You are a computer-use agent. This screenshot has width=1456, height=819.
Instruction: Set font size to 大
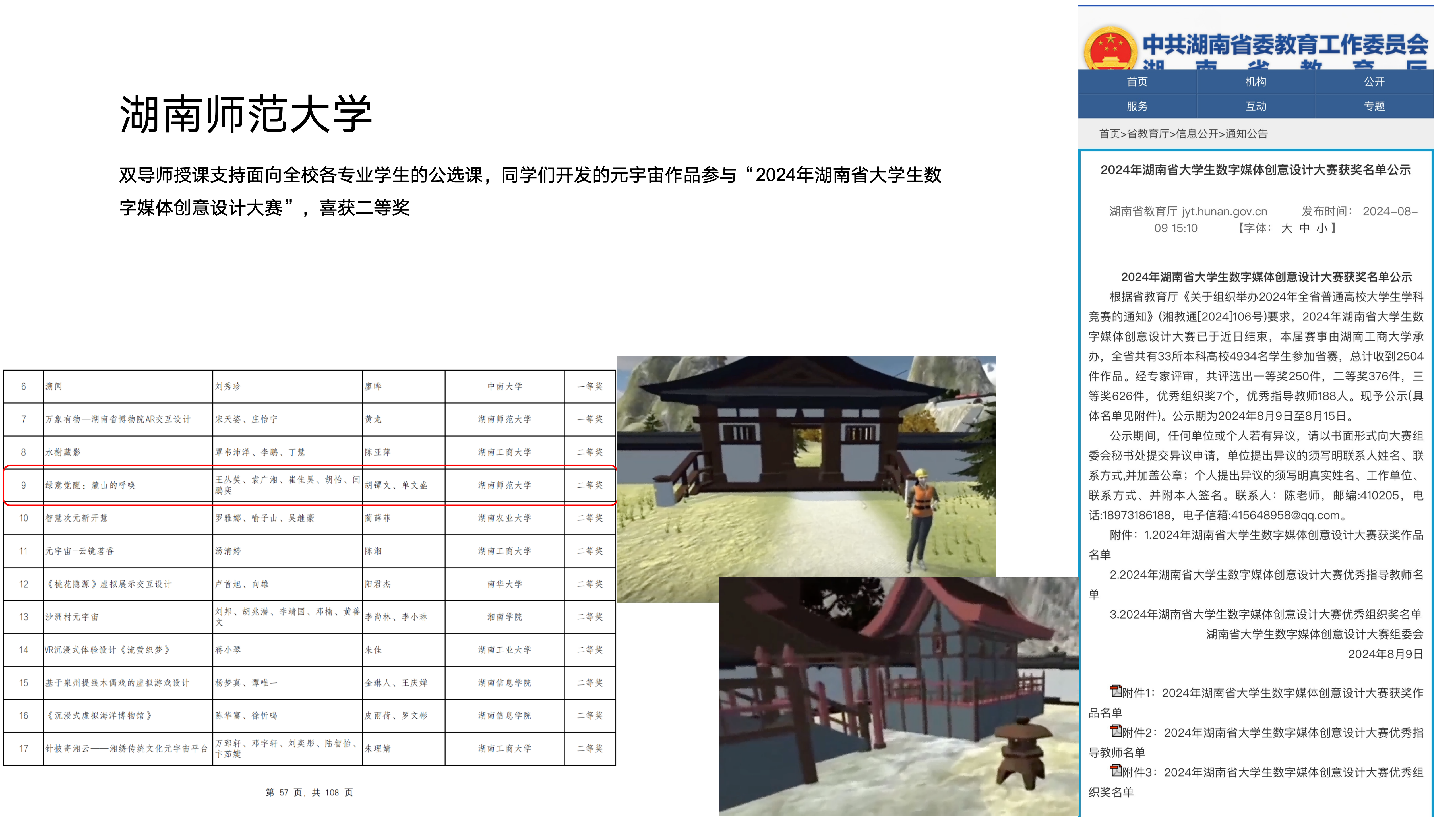pyautogui.click(x=1287, y=228)
